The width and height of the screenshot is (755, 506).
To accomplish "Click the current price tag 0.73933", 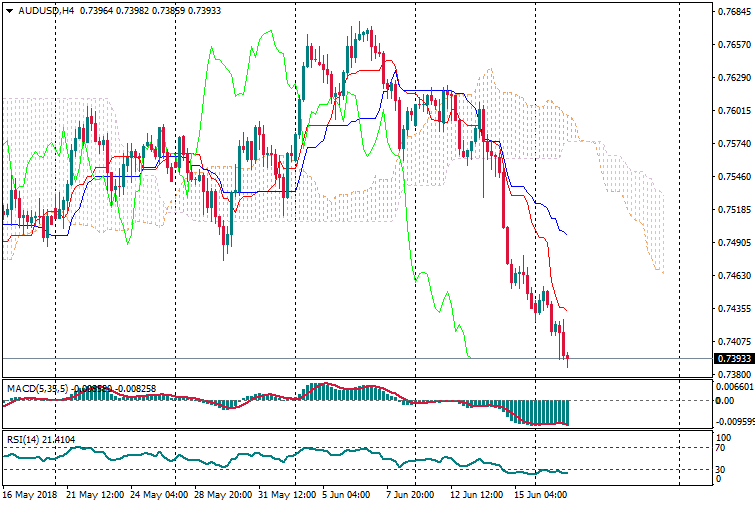I will 733,358.
